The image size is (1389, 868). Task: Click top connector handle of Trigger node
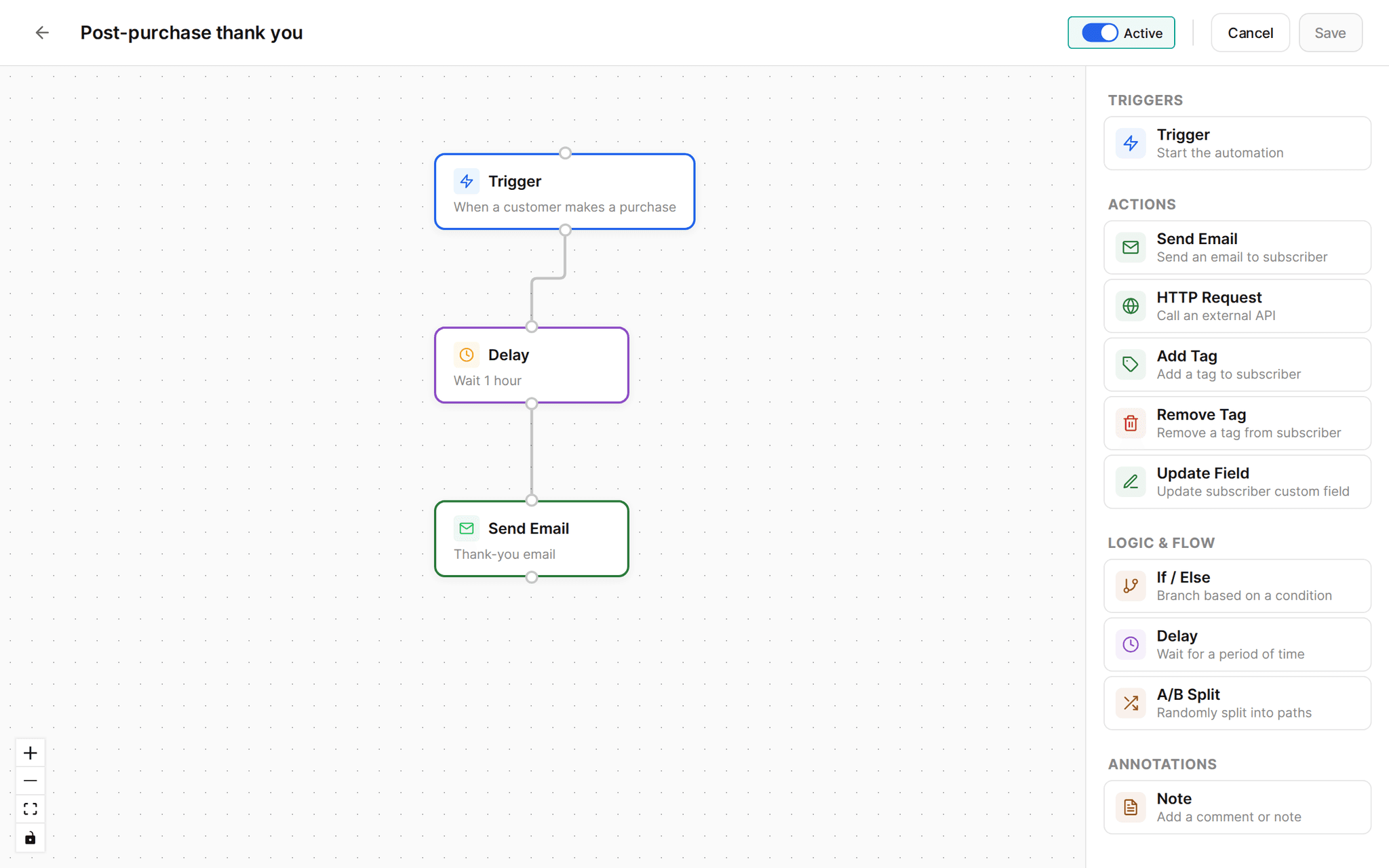[565, 153]
